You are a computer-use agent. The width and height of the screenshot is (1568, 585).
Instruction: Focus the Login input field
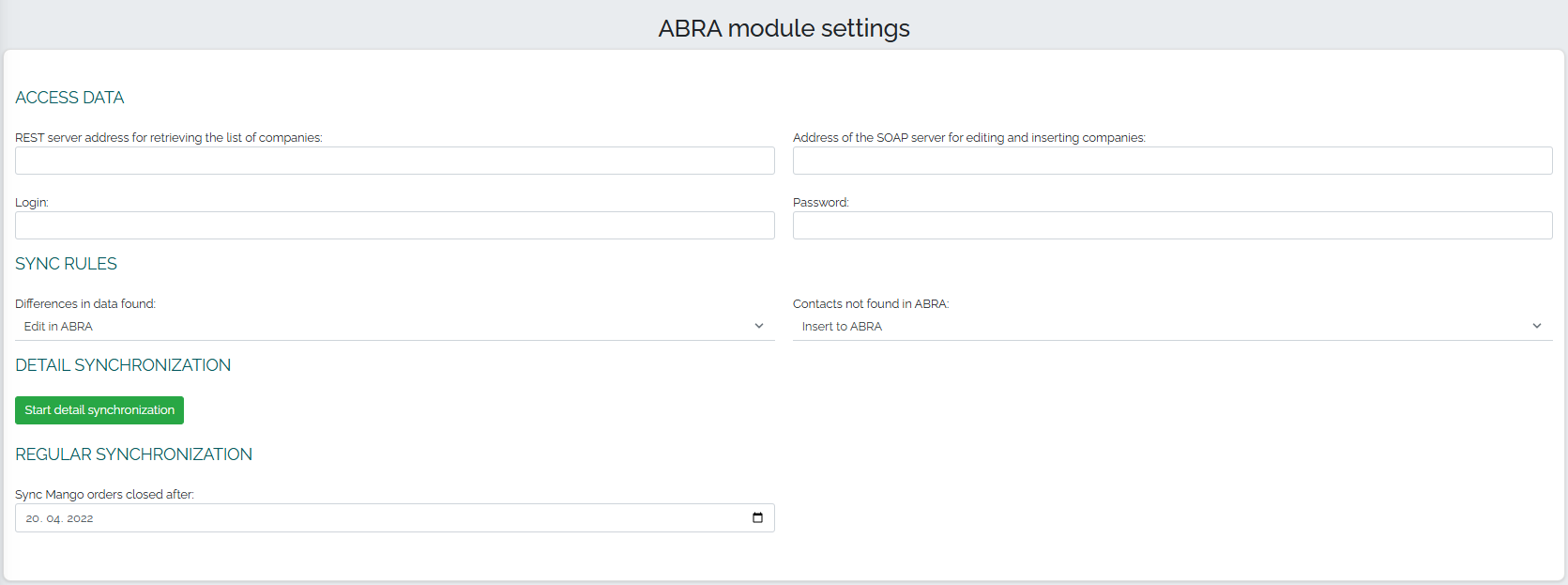(x=395, y=225)
